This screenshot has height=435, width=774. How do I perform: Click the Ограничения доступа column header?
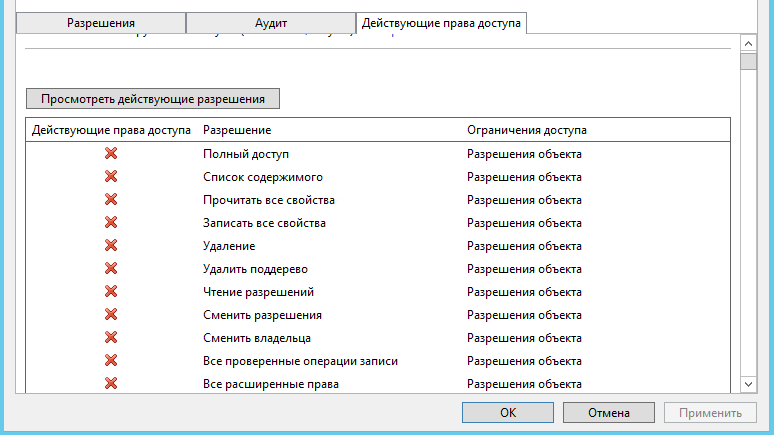pos(527,130)
